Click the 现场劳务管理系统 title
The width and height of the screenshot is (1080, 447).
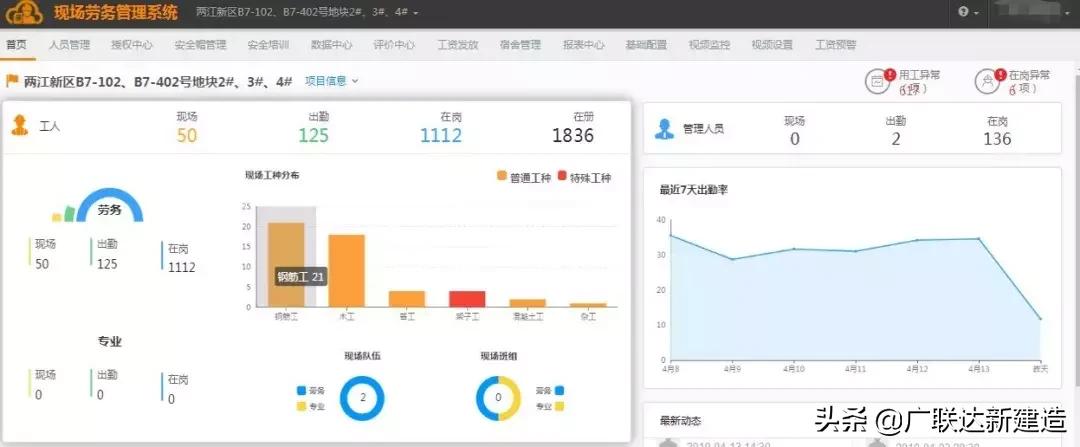pos(116,12)
